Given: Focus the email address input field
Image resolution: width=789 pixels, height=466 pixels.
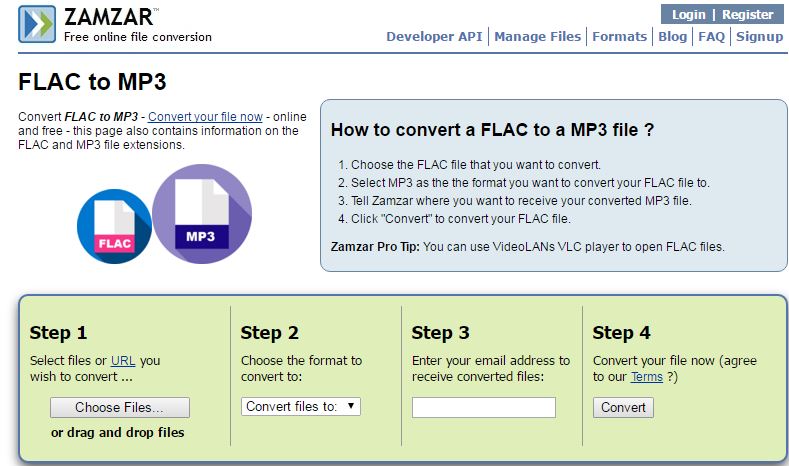Looking at the screenshot, I should tap(483, 407).
